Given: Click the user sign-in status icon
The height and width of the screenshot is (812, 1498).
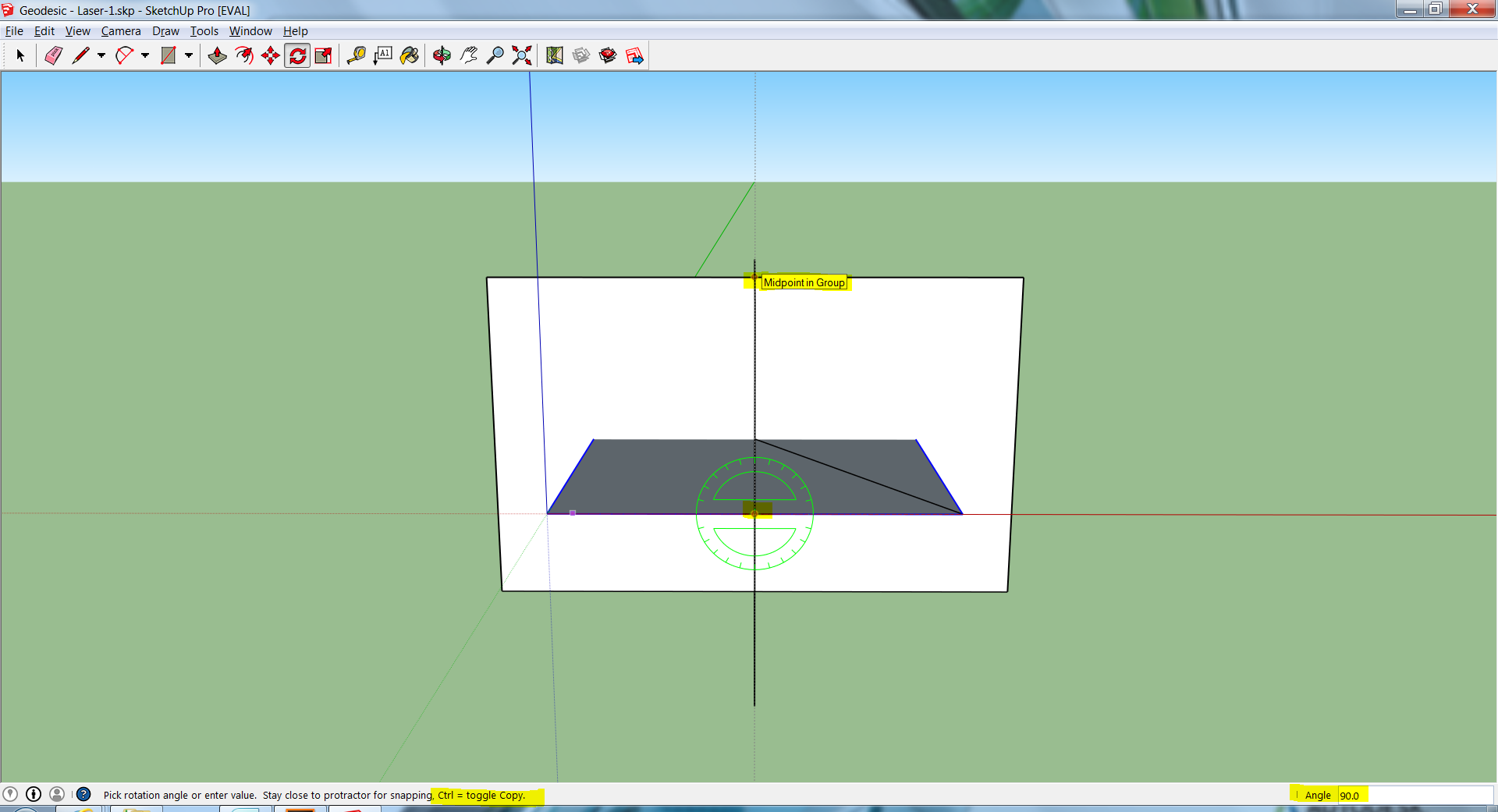Looking at the screenshot, I should click(x=57, y=794).
